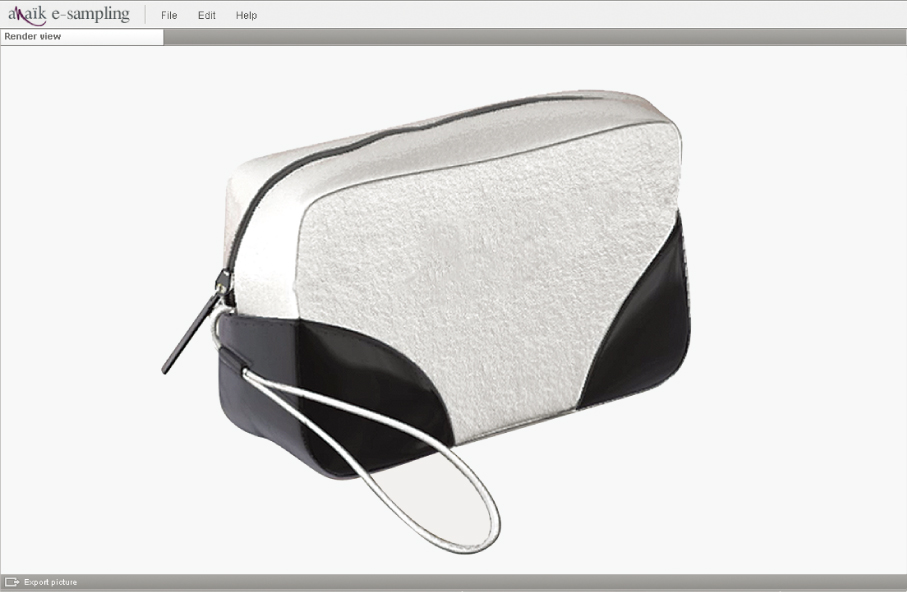Click the rendered handbag 3D preview

click(x=426, y=321)
